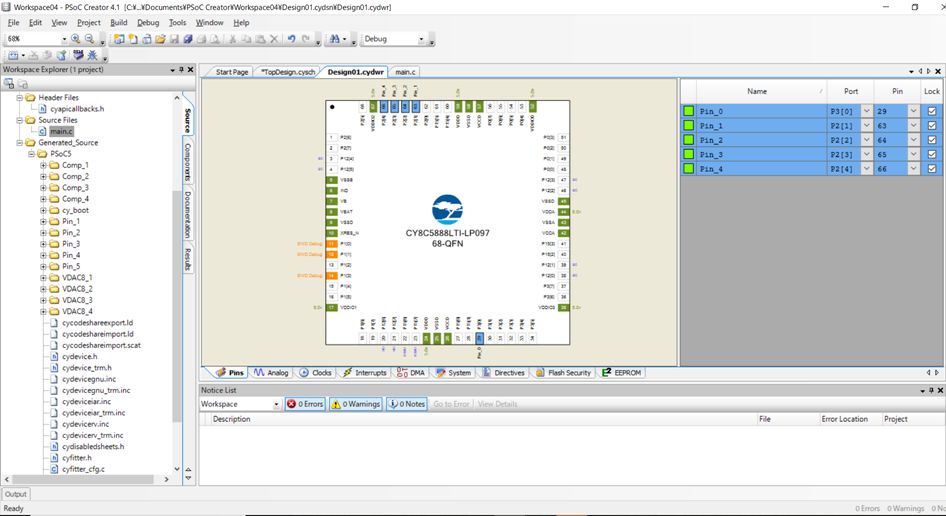Click the Program chip toolbar icon

78,55
